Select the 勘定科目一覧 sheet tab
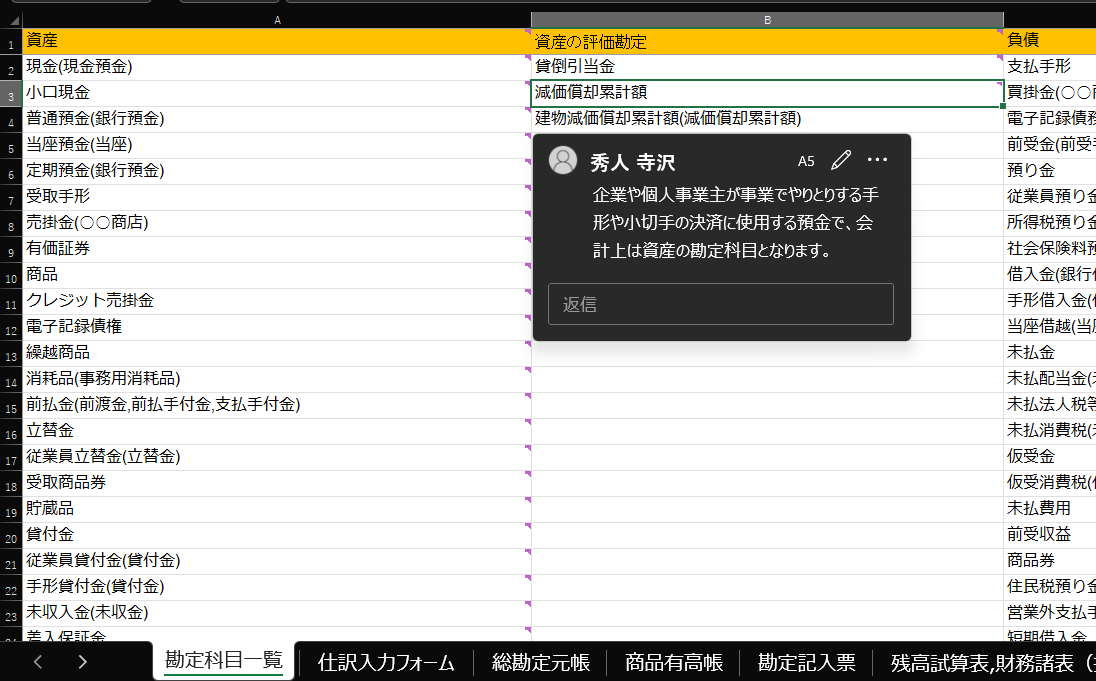This screenshot has height=681, width=1096. click(223, 660)
